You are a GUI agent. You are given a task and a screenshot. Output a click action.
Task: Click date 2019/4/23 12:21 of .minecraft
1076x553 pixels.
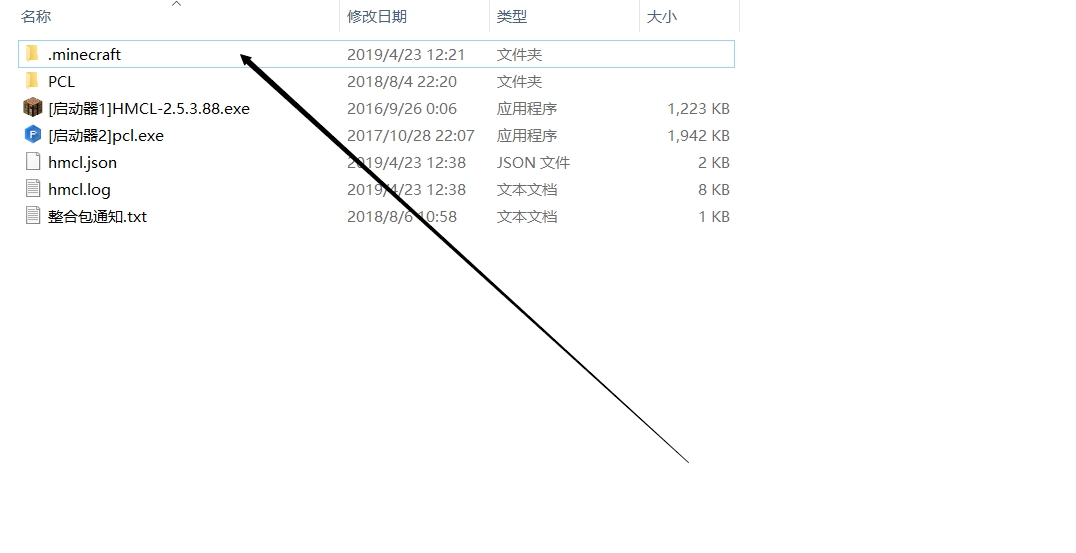coord(406,54)
